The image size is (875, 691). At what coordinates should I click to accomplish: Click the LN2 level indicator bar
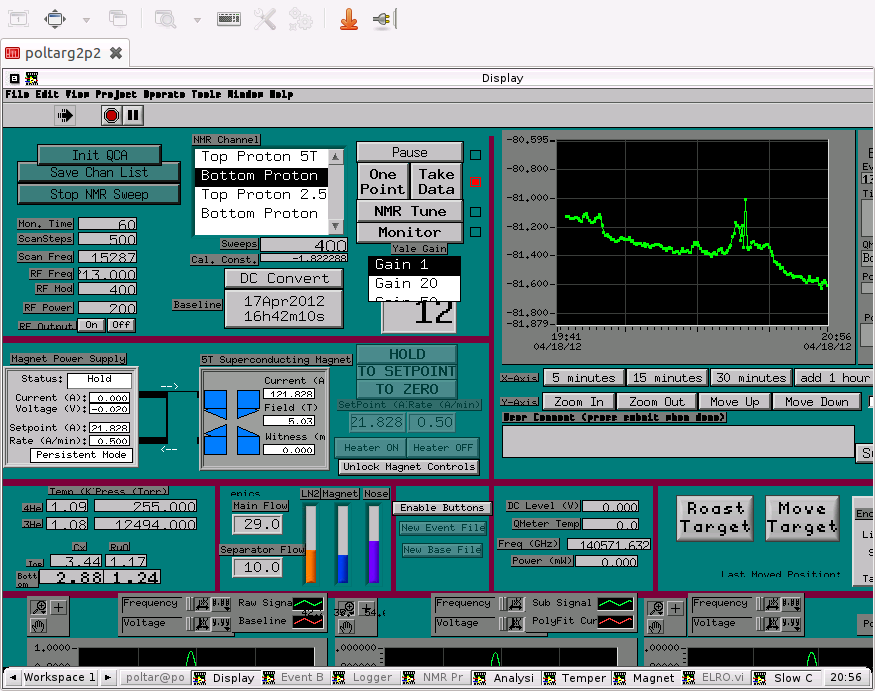click(311, 544)
